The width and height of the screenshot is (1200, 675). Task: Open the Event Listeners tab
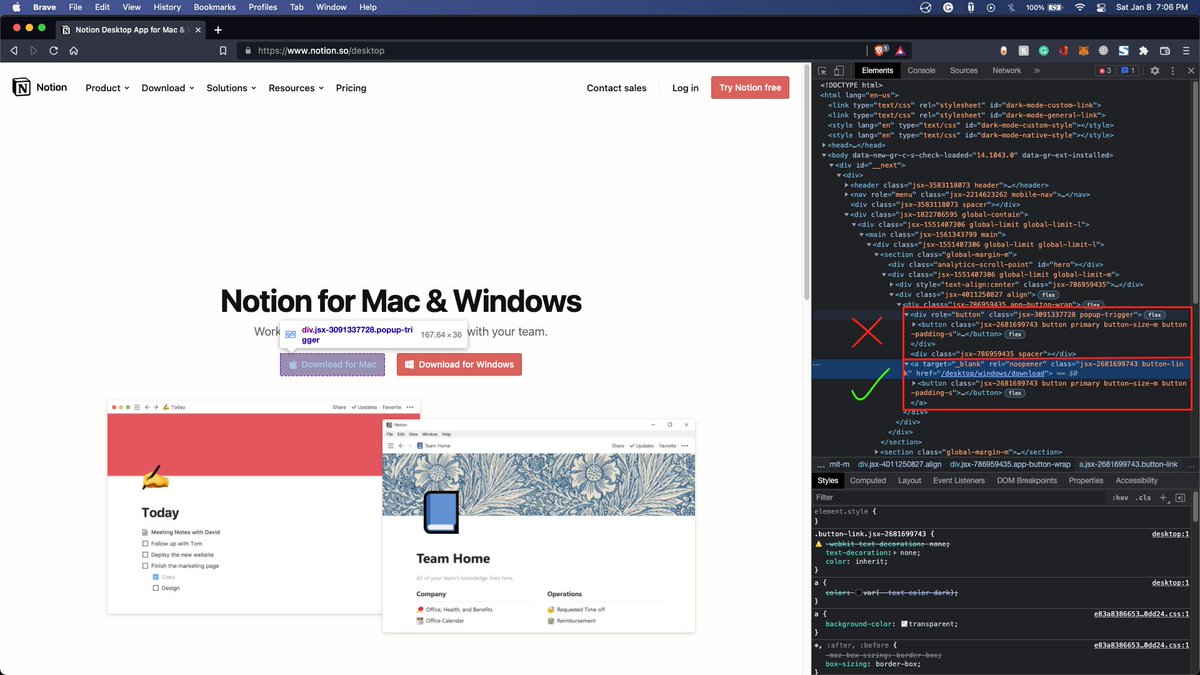tap(959, 481)
